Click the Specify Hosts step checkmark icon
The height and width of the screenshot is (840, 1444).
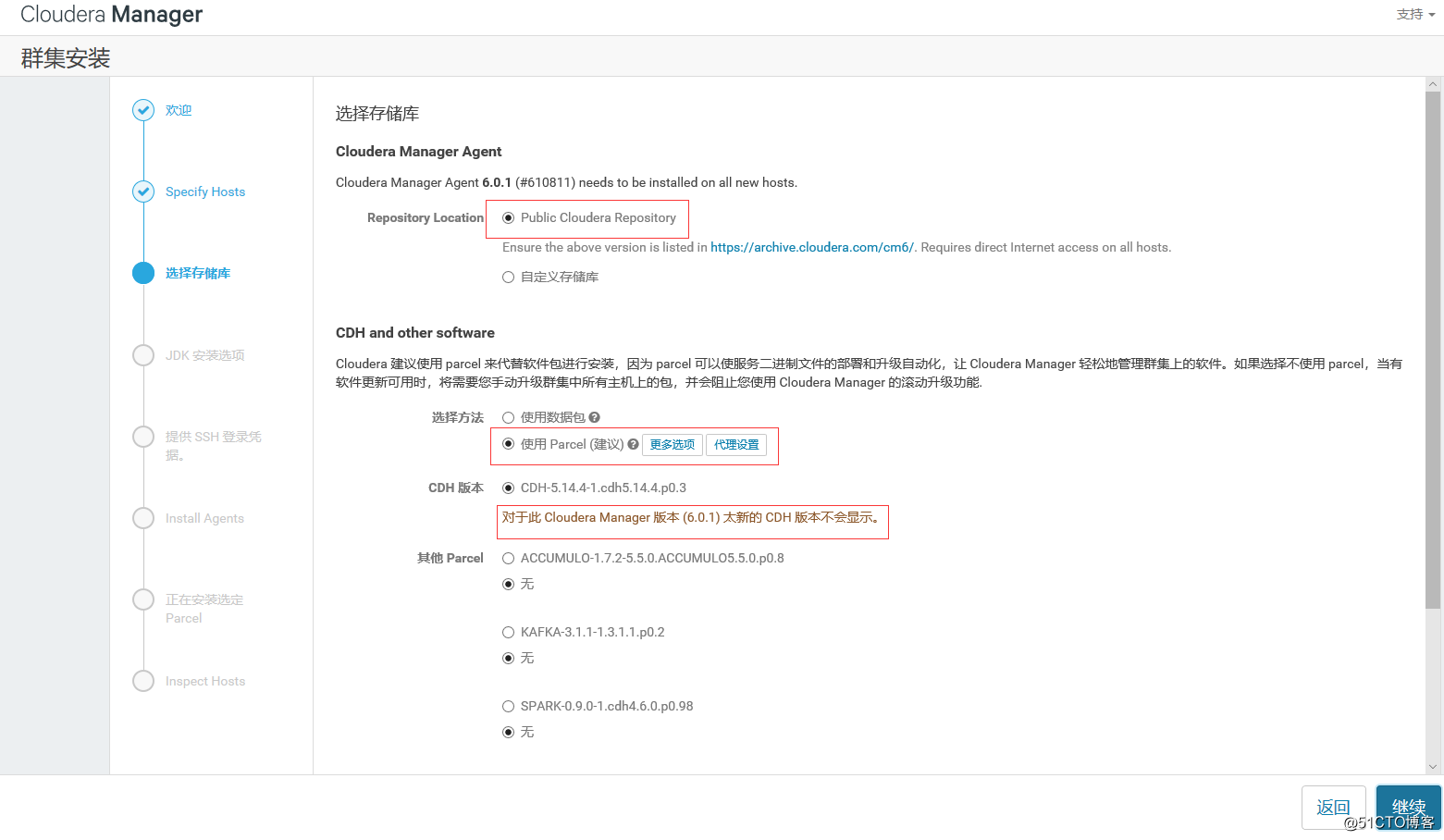click(143, 191)
